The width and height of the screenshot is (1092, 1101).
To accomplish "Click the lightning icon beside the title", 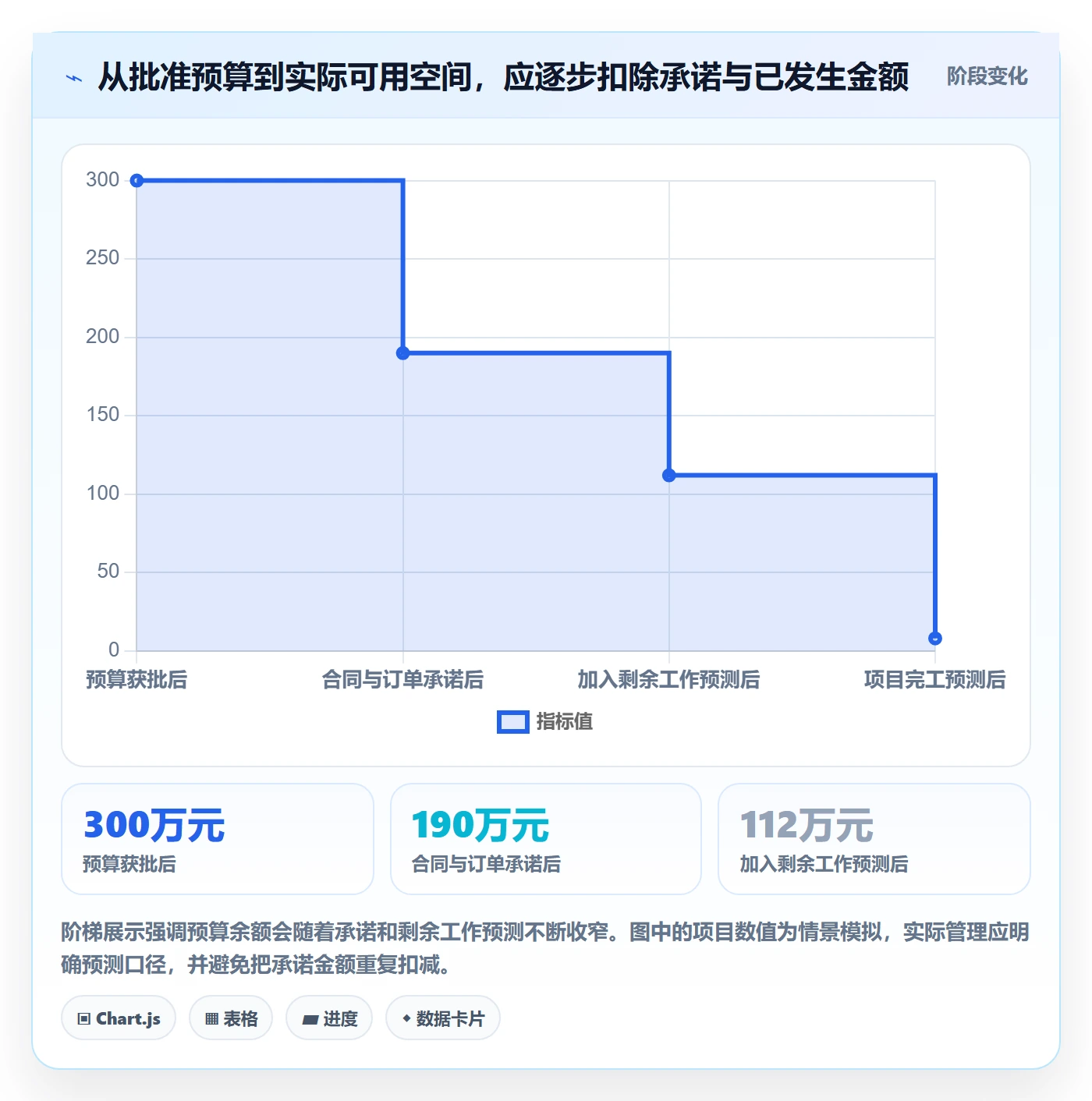I will [74, 78].
